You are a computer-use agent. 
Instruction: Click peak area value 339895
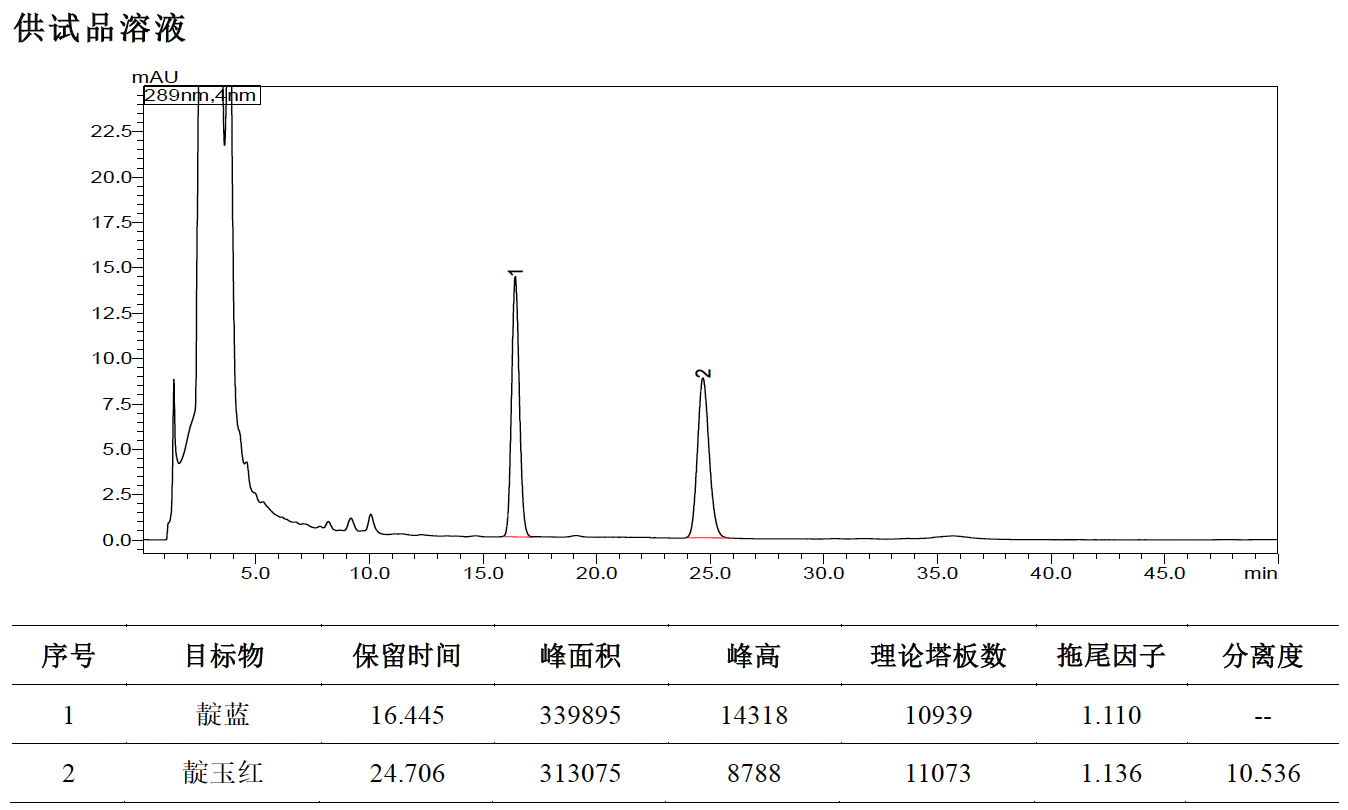pyautogui.click(x=580, y=716)
